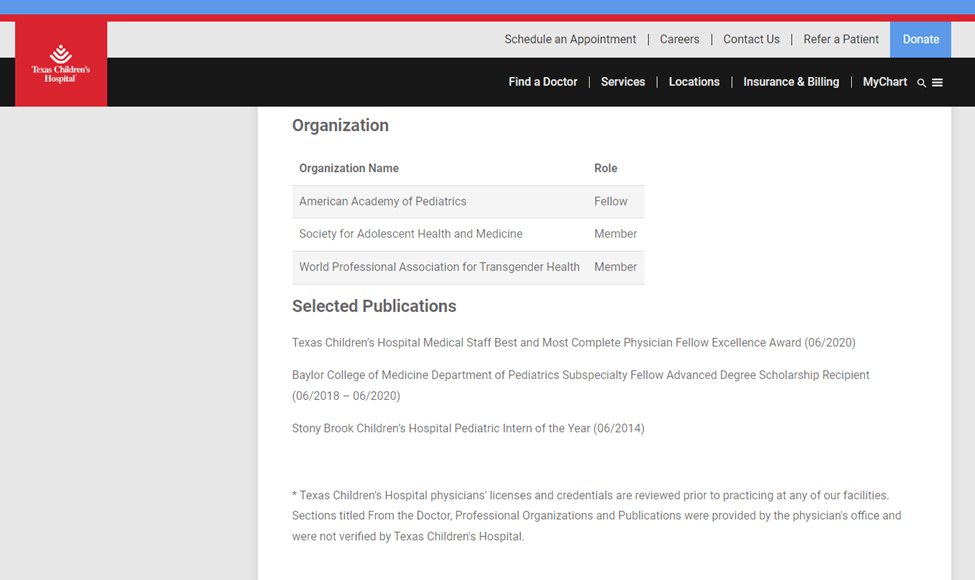The image size is (975, 580).
Task: Open the search magnifier icon
Action: (921, 83)
